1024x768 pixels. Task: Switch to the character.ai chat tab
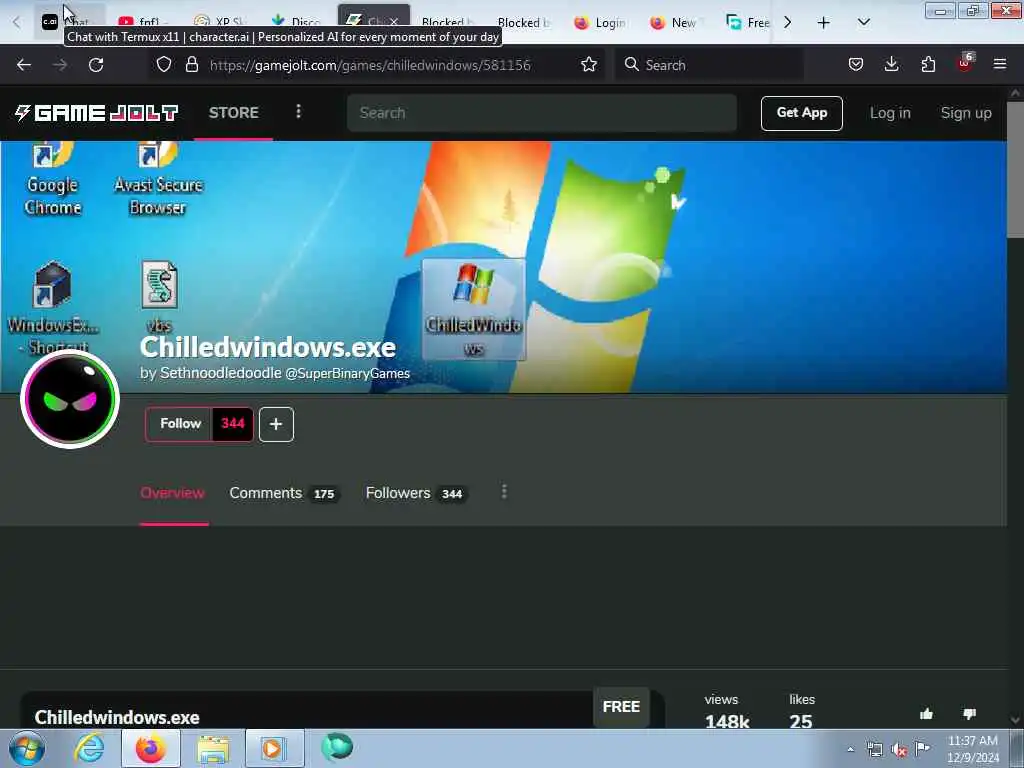tap(69, 20)
